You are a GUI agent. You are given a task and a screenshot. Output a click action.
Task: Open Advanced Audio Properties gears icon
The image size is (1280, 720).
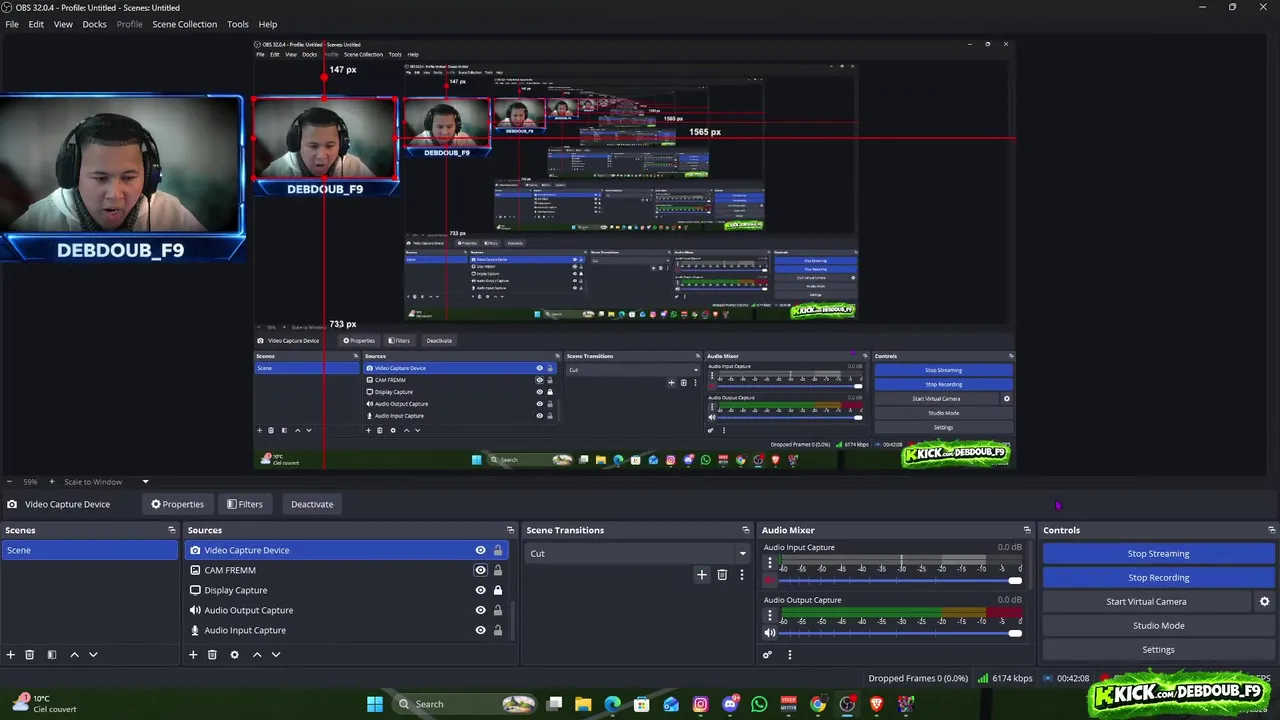click(x=768, y=655)
